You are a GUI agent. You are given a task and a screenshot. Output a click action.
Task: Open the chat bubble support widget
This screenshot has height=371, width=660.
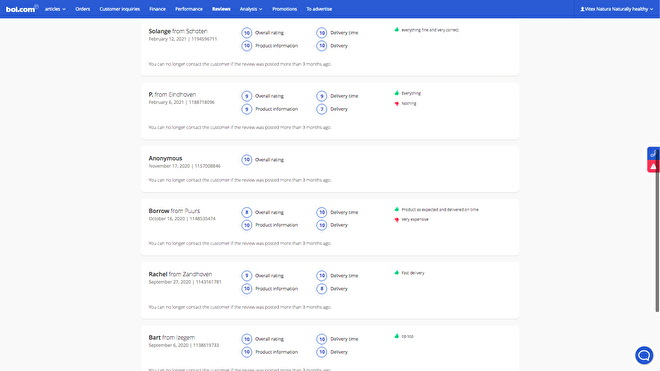pyautogui.click(x=644, y=355)
